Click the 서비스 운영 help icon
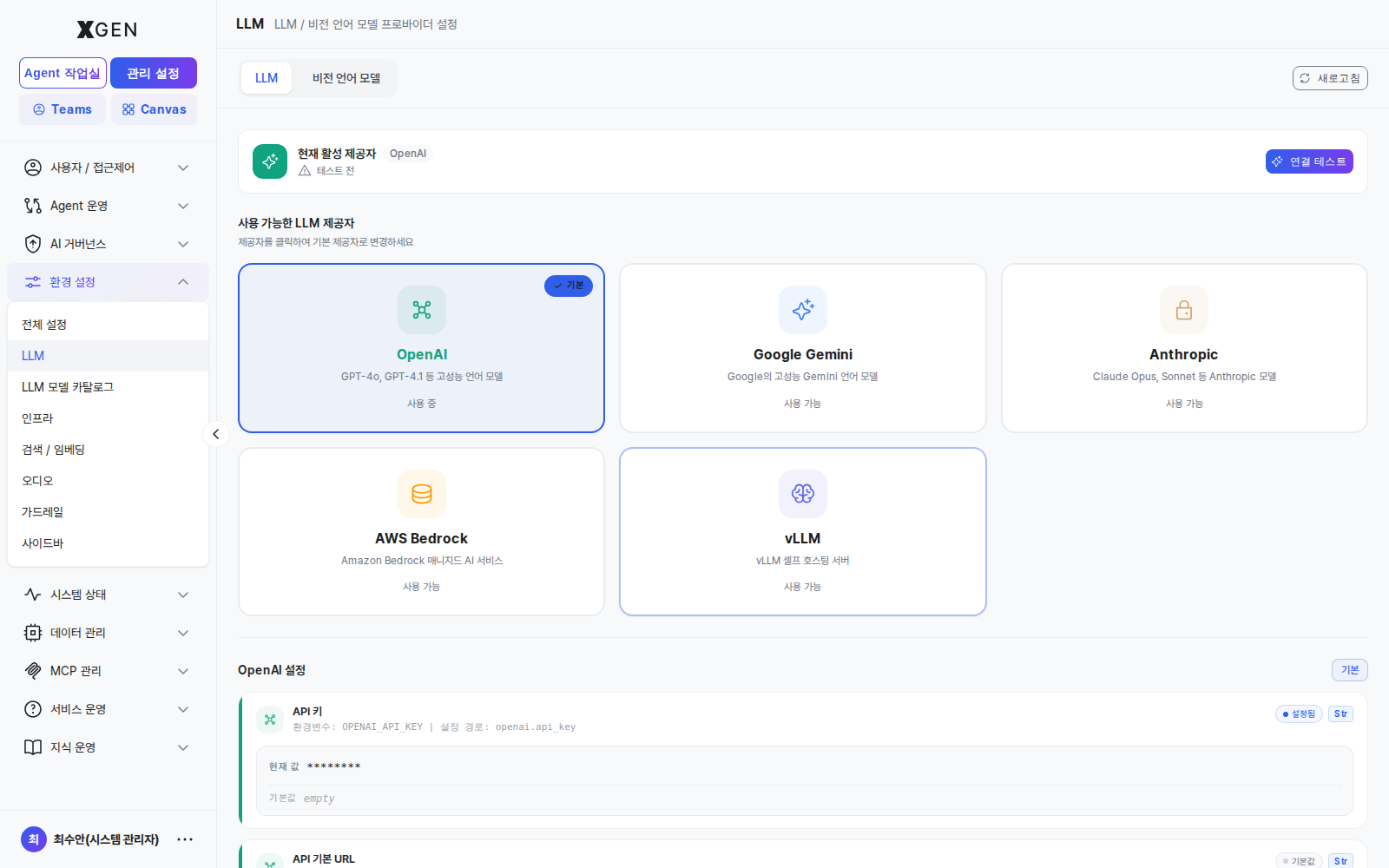The width and height of the screenshot is (1389, 868). coord(33,709)
